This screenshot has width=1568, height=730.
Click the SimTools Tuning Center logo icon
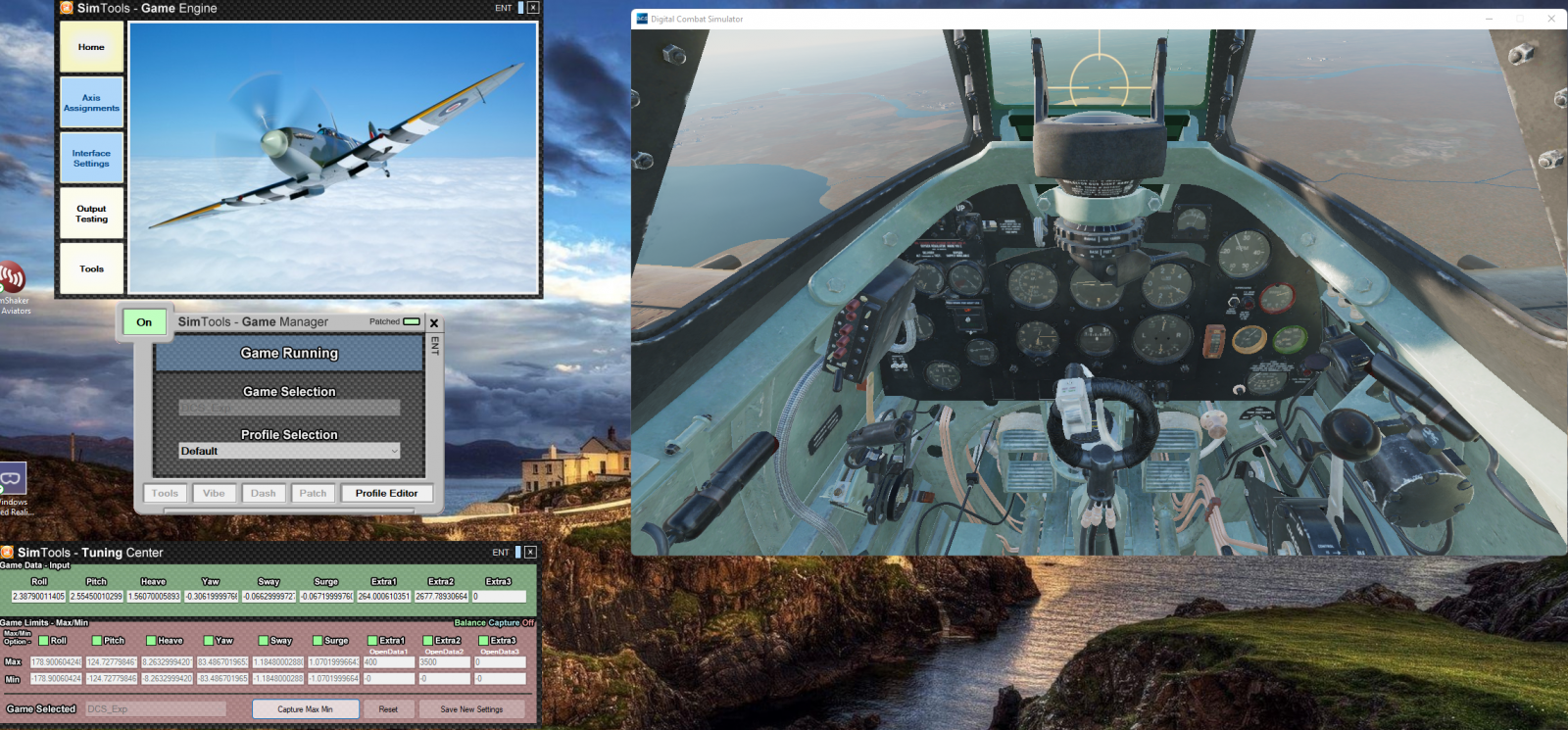tap(7, 553)
